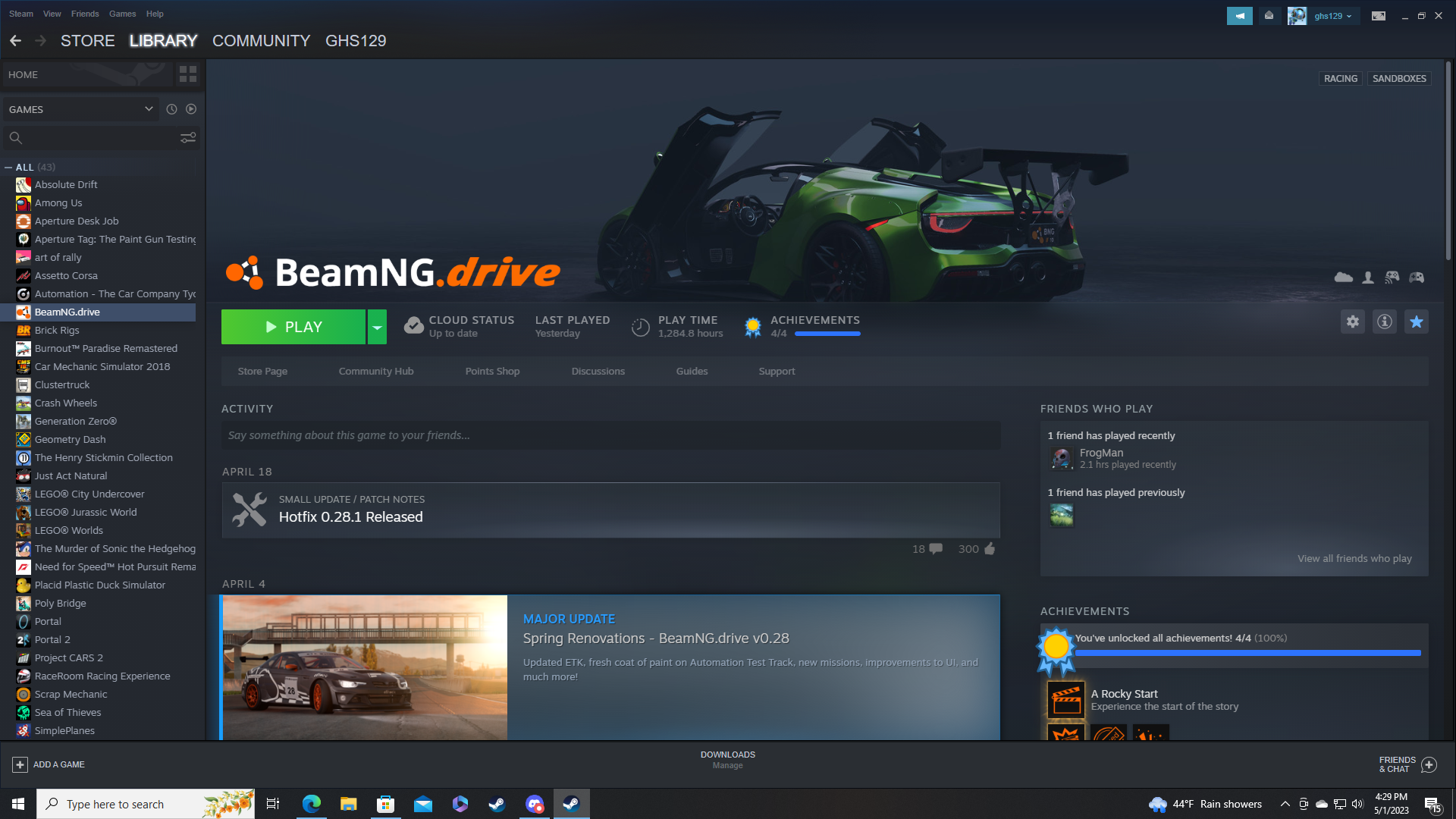The height and width of the screenshot is (819, 1456).
Task: Open the Discussions link
Action: (598, 371)
